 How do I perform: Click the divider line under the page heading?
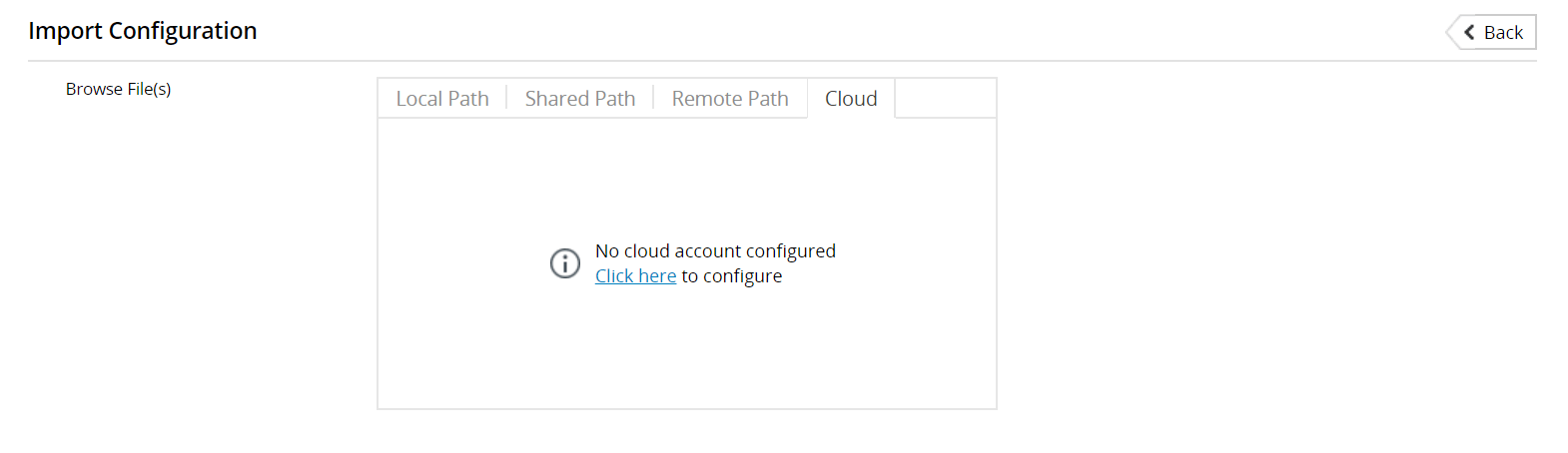coord(782,61)
